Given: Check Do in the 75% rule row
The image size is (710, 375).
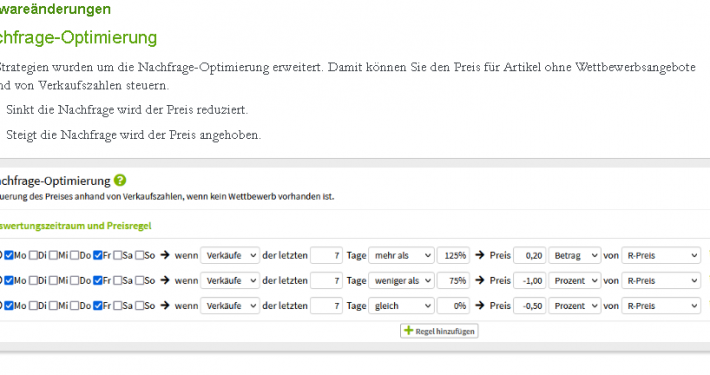Looking at the screenshot, I should pyautogui.click(x=75, y=281).
